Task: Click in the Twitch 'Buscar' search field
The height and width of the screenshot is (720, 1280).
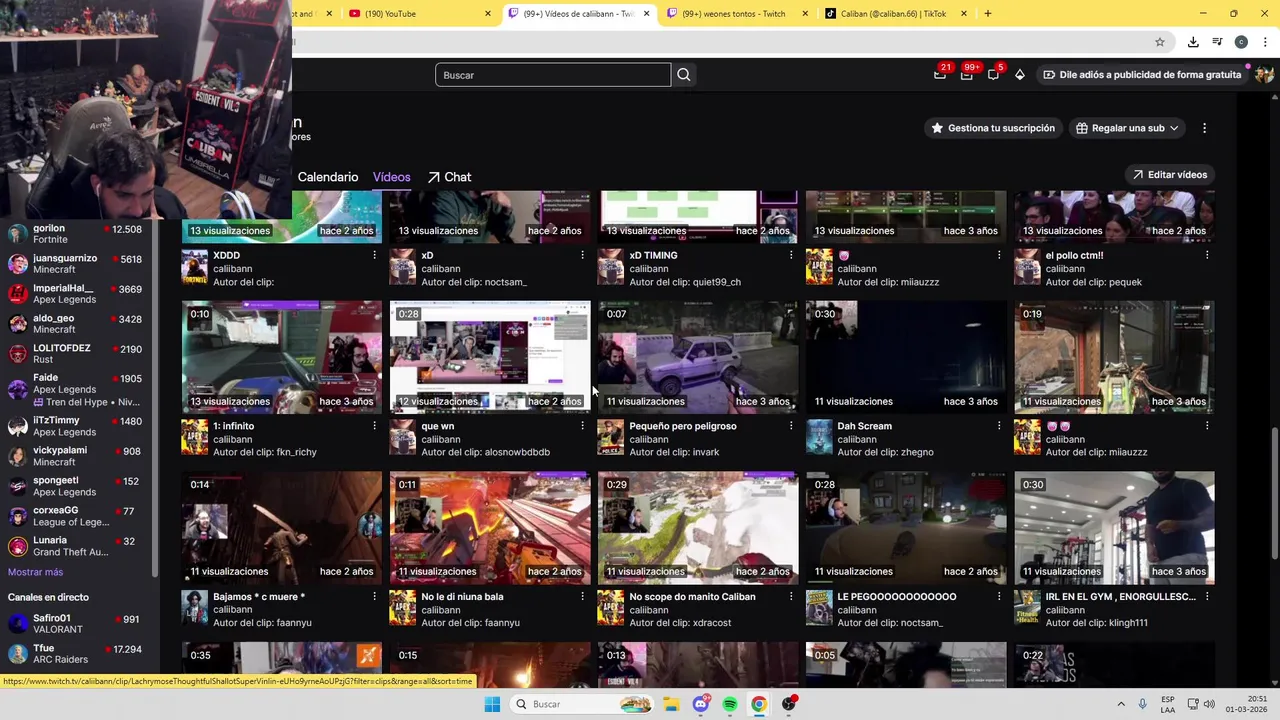Action: [553, 75]
